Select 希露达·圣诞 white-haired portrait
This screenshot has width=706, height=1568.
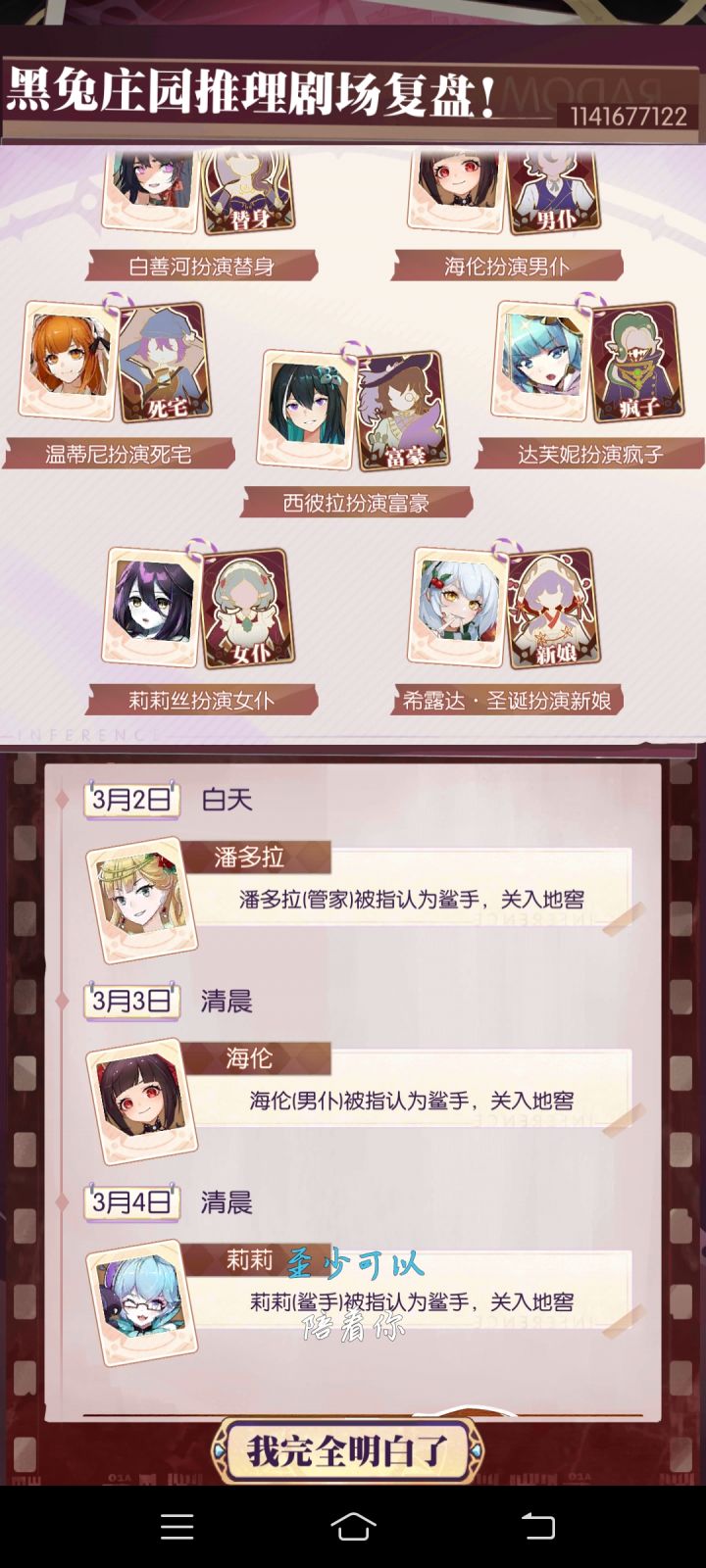(x=459, y=605)
